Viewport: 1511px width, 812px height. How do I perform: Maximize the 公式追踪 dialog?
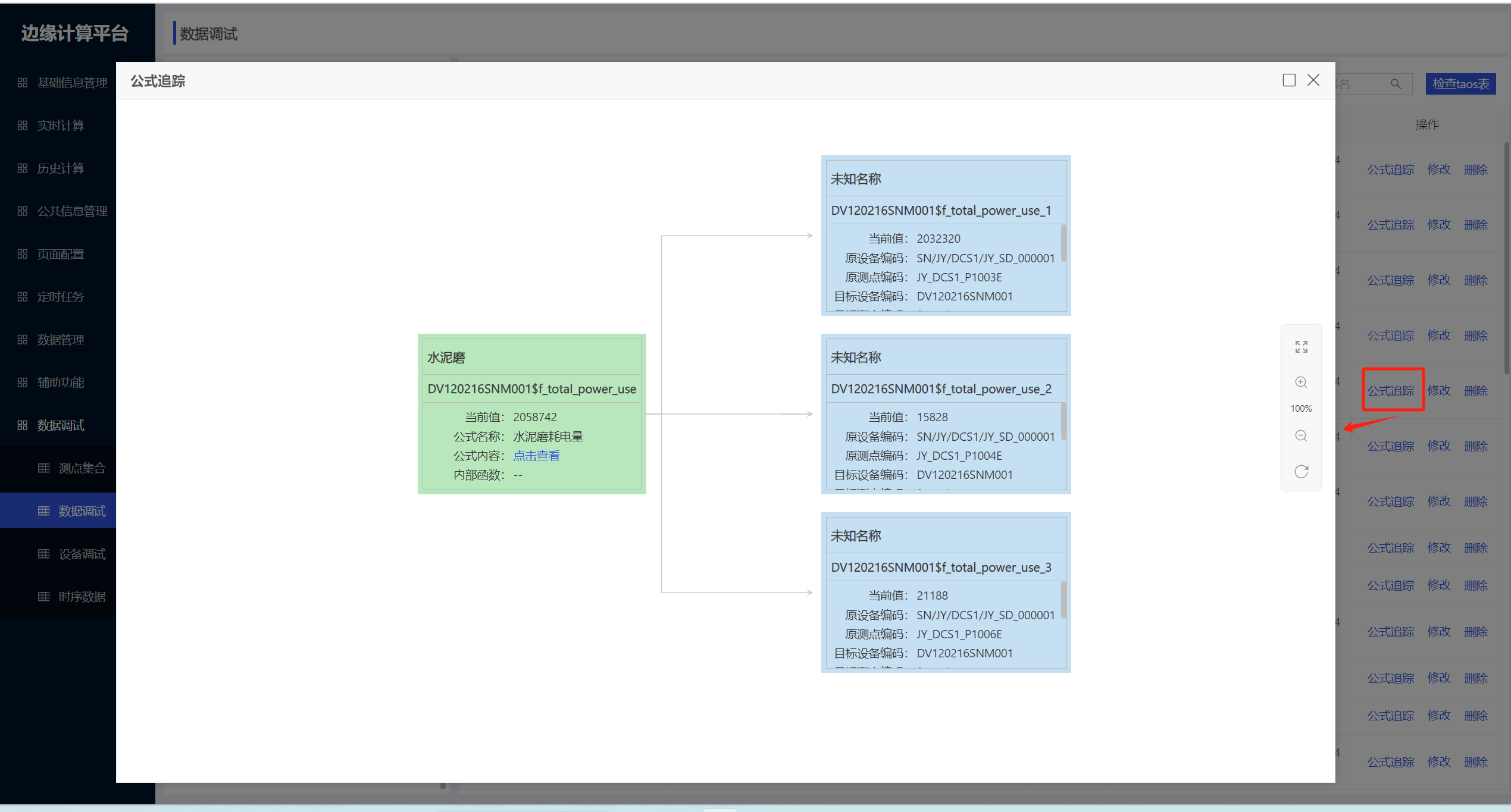click(x=1288, y=80)
